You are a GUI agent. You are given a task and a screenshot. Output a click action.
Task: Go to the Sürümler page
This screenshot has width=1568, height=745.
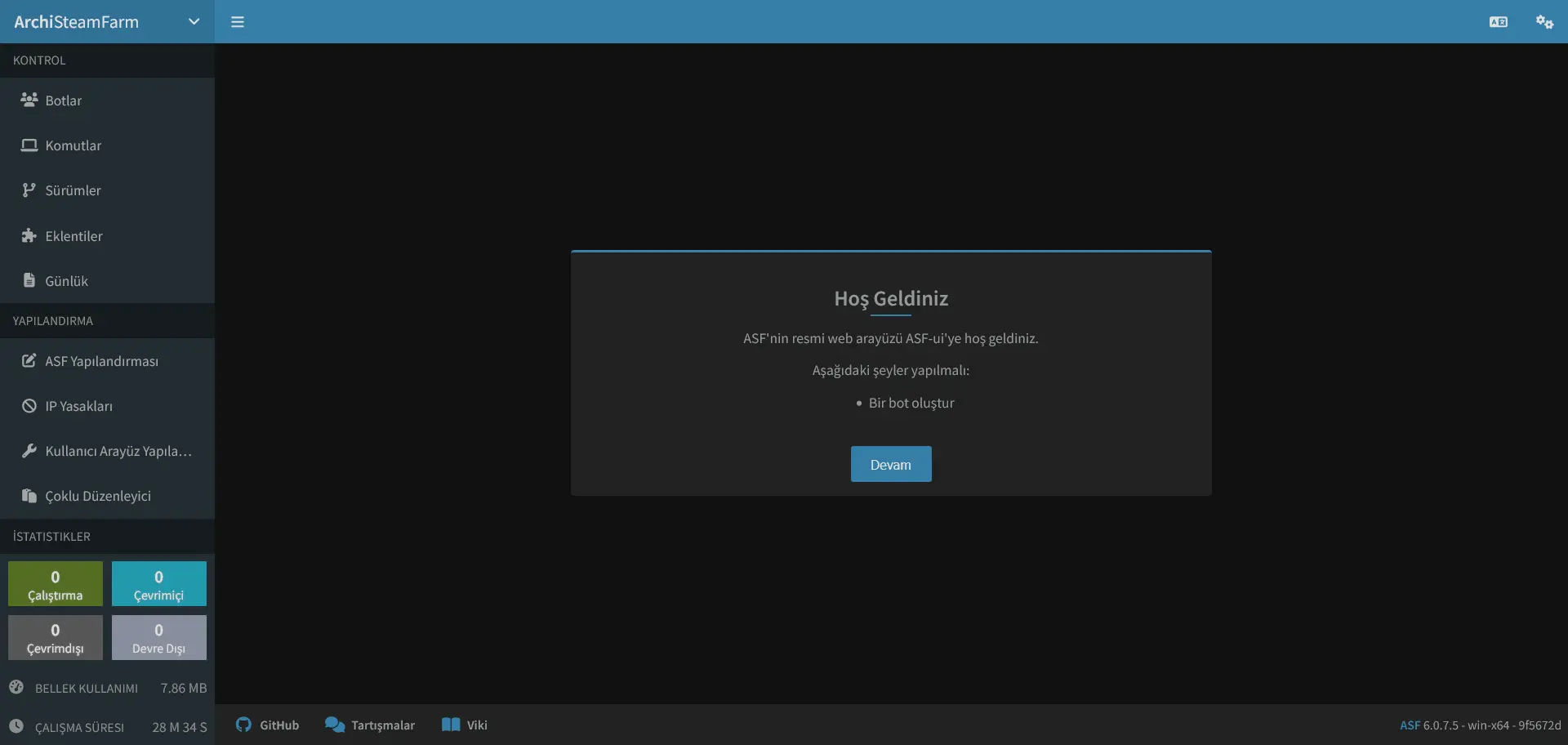(107, 190)
